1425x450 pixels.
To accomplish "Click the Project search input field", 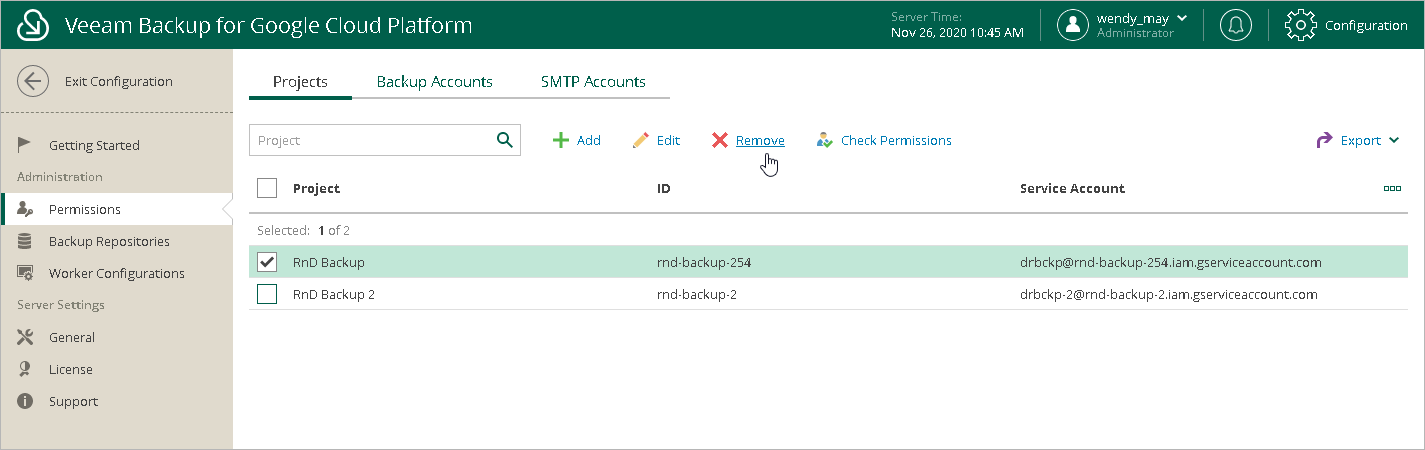I will 370,141.
